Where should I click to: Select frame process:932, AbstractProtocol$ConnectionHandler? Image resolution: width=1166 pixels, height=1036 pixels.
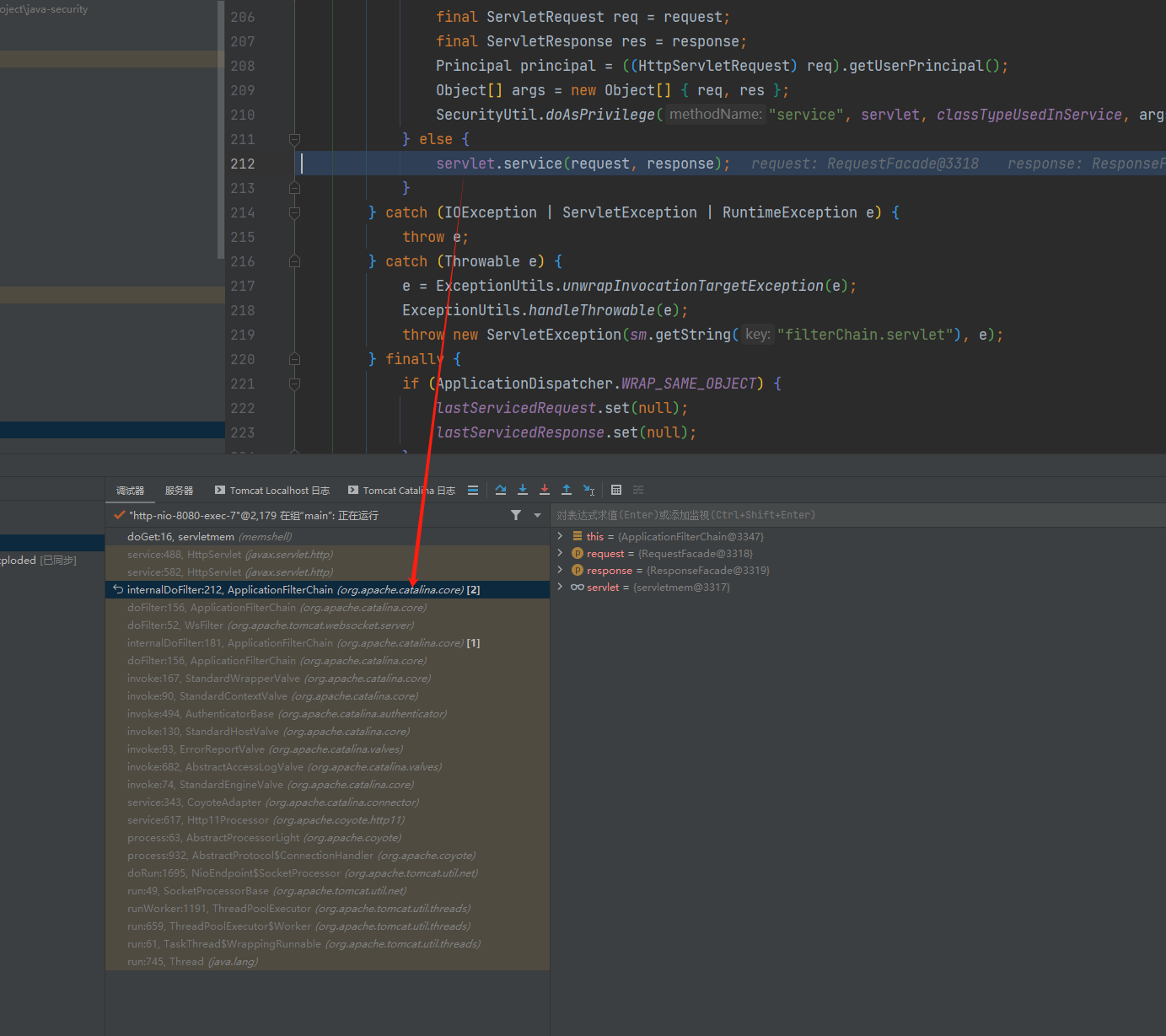[327, 856]
